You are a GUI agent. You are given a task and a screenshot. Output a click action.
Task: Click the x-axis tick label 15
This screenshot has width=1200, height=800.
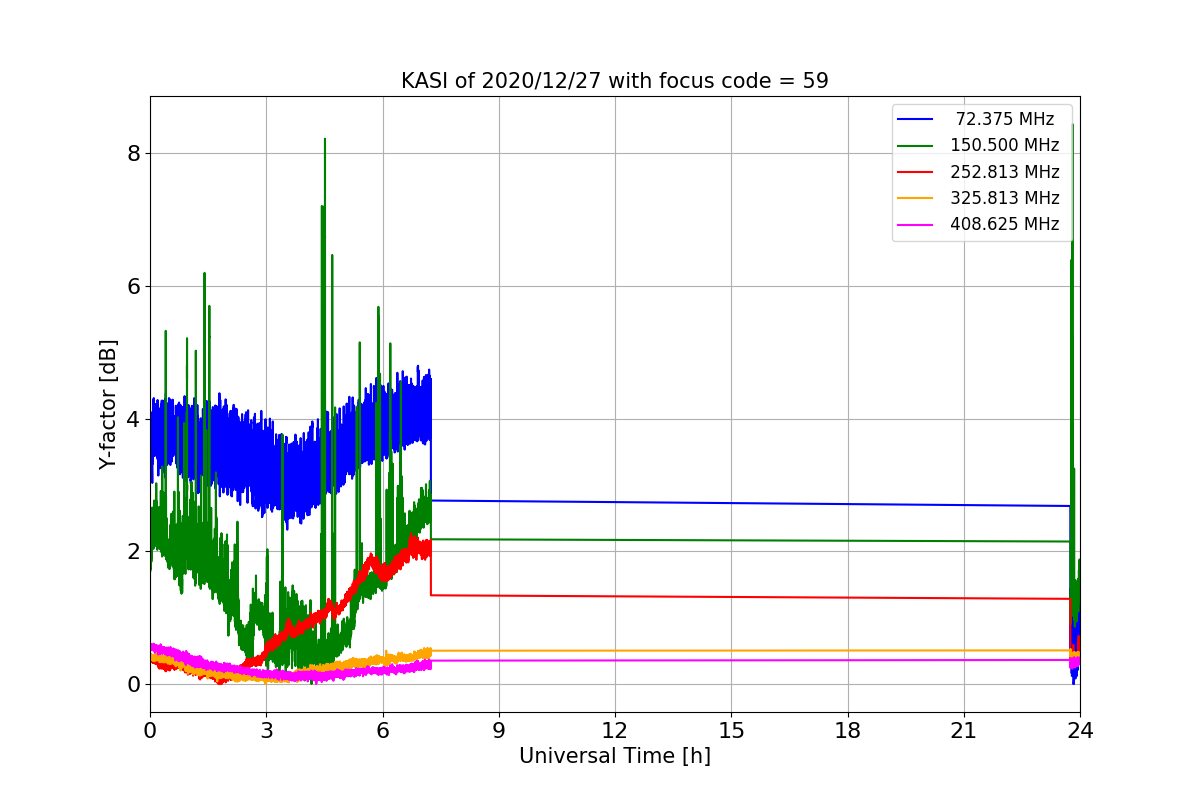(x=731, y=731)
